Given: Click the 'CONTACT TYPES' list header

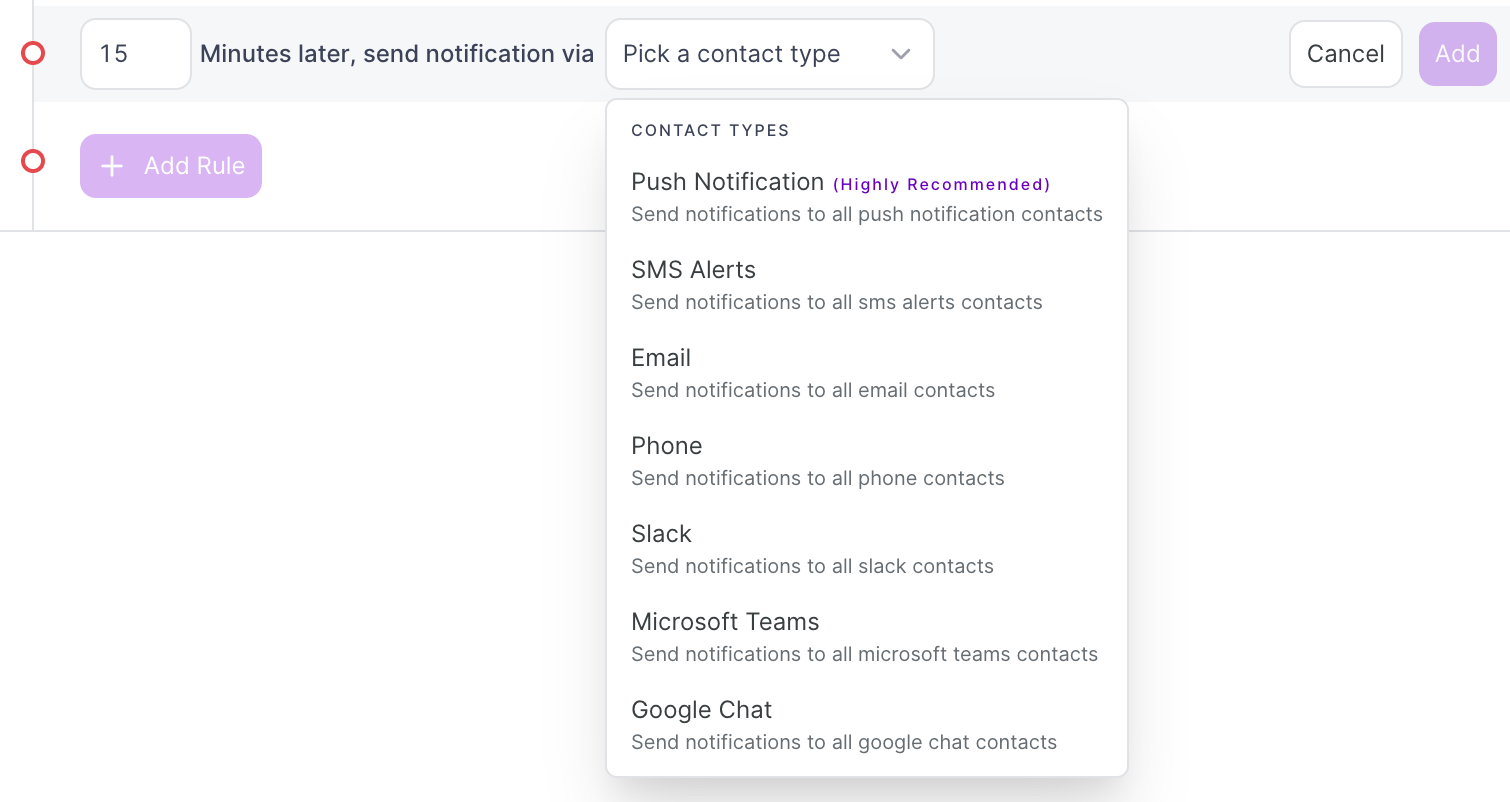Looking at the screenshot, I should pyautogui.click(x=710, y=130).
